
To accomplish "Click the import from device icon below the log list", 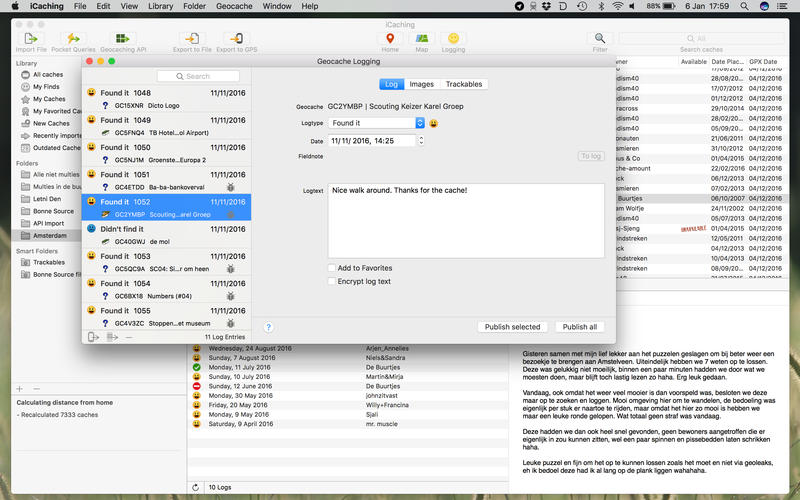I will click(93, 337).
